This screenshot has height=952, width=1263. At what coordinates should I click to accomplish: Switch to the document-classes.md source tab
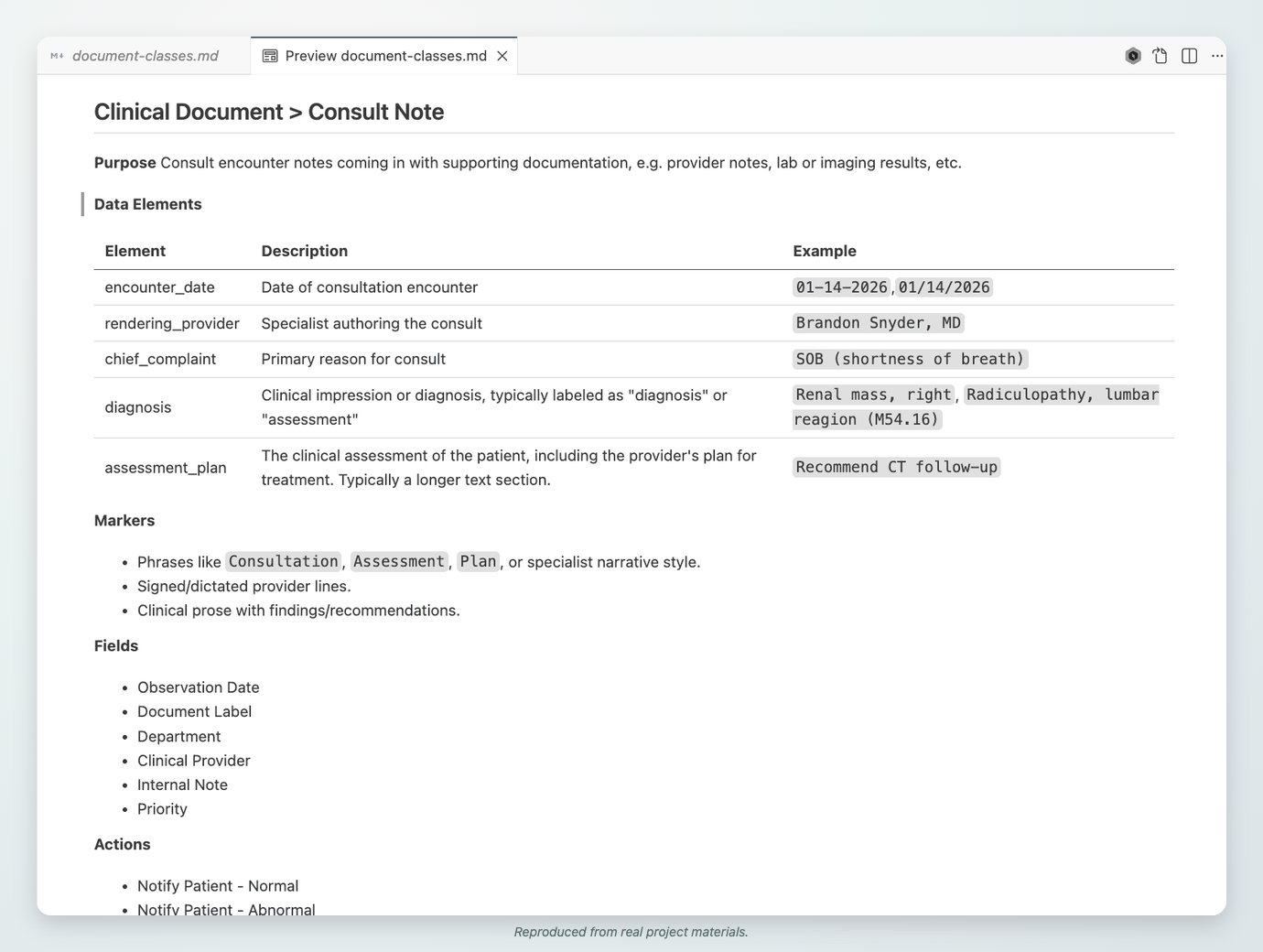click(145, 56)
